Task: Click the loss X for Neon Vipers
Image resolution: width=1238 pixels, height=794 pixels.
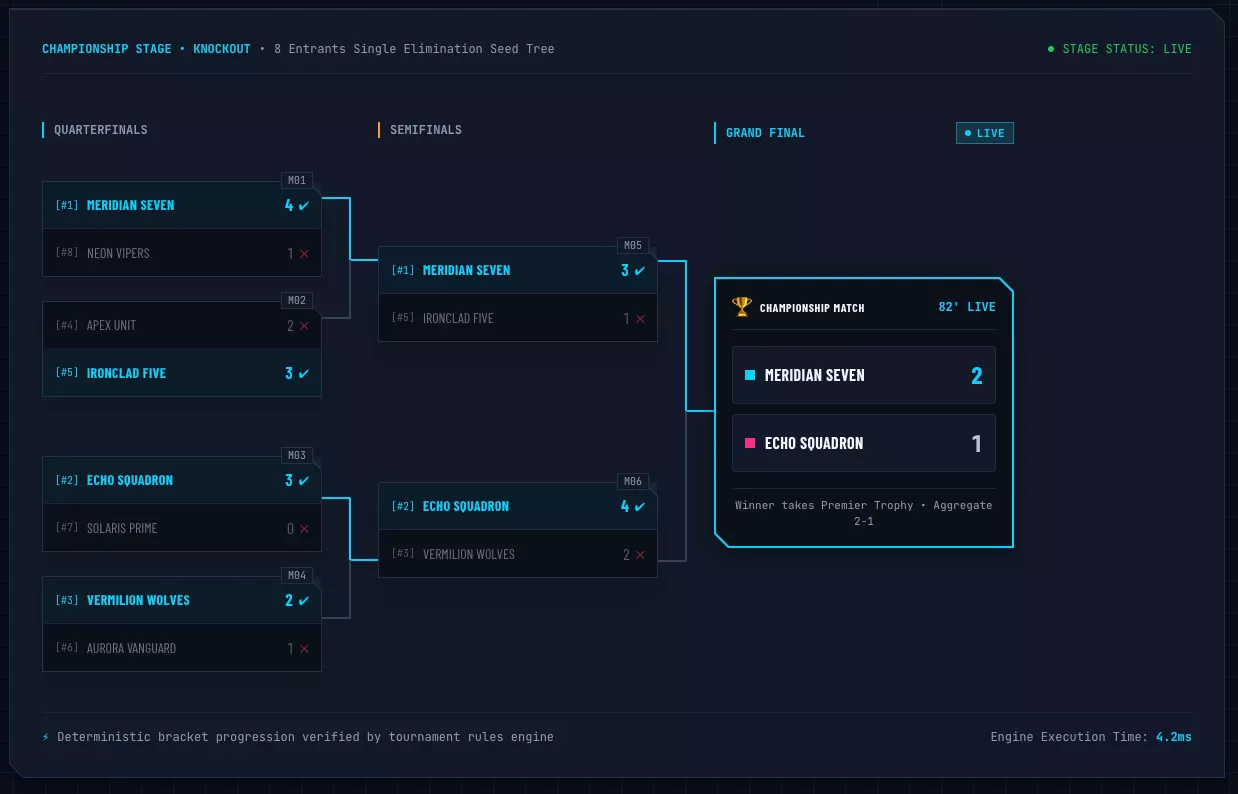Action: click(x=304, y=253)
